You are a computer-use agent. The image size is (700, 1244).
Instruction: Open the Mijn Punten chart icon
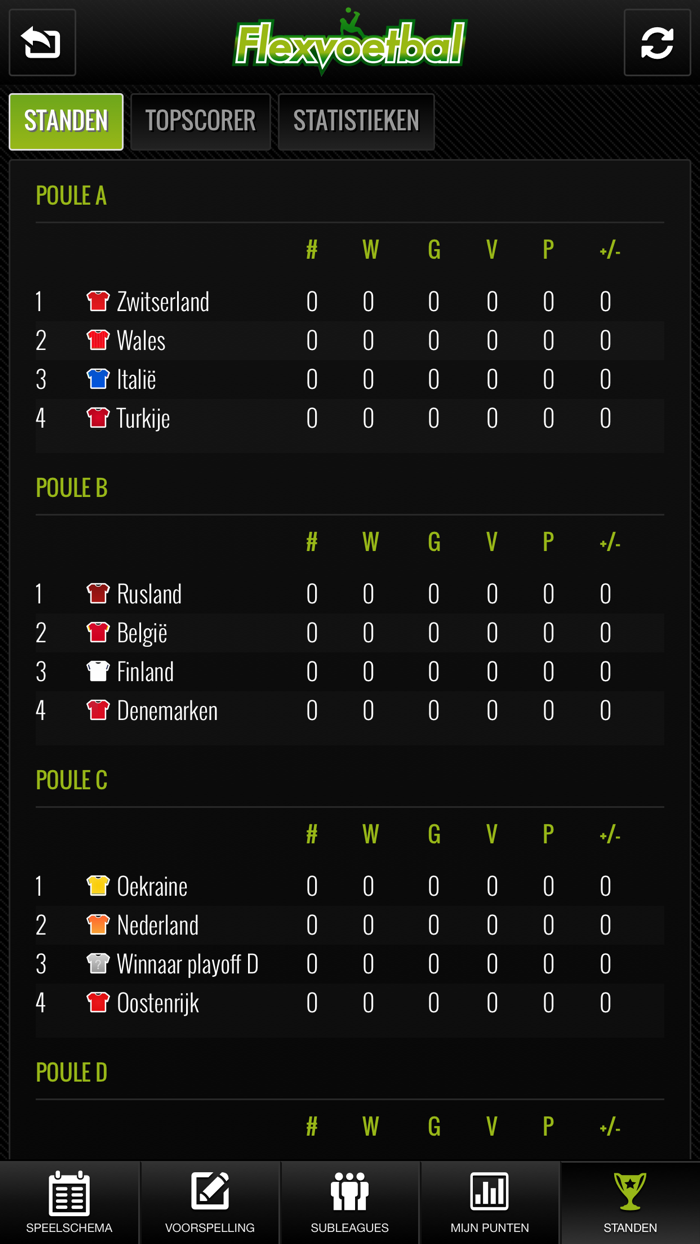point(489,1202)
